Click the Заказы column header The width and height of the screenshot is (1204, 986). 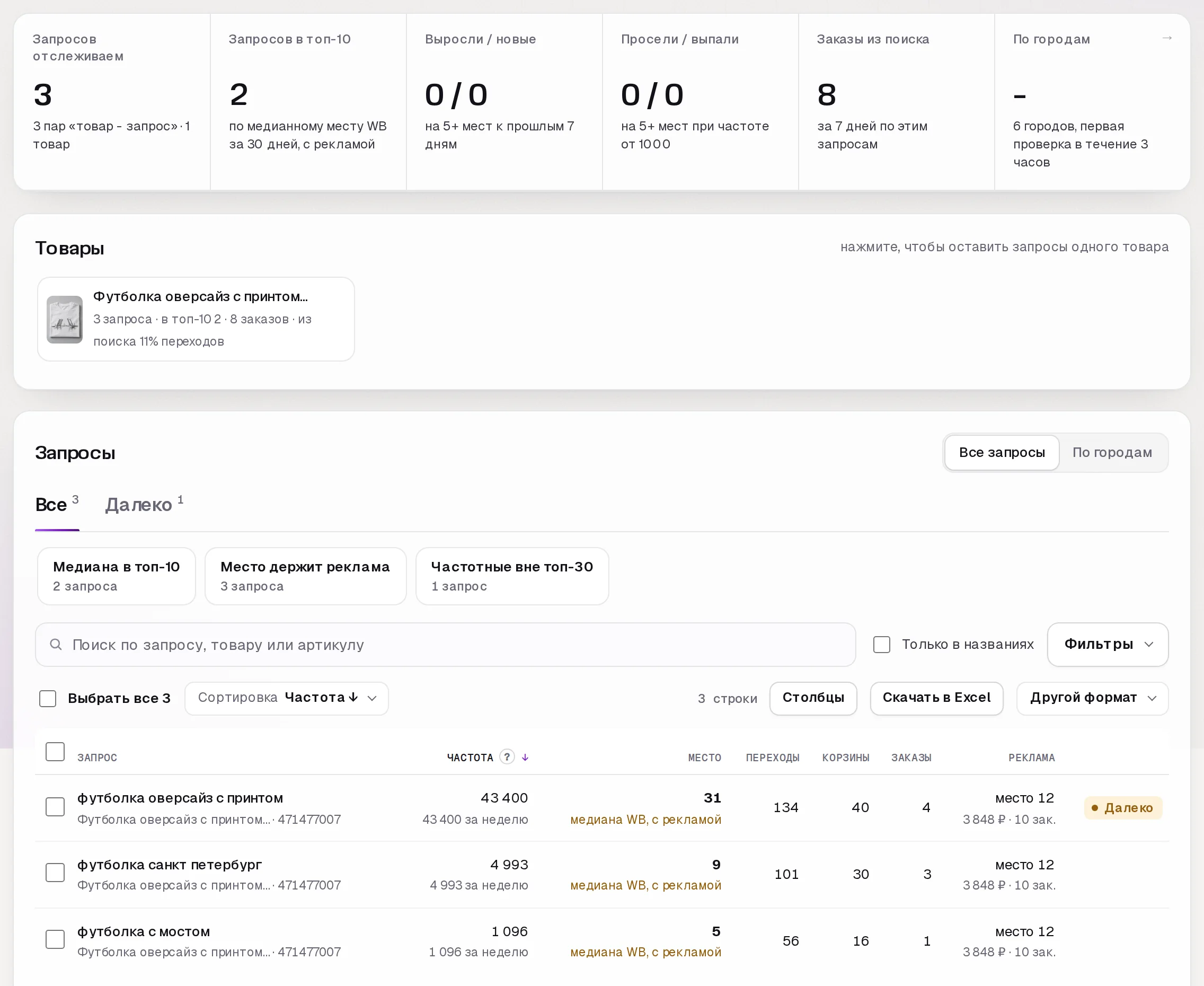tap(911, 758)
